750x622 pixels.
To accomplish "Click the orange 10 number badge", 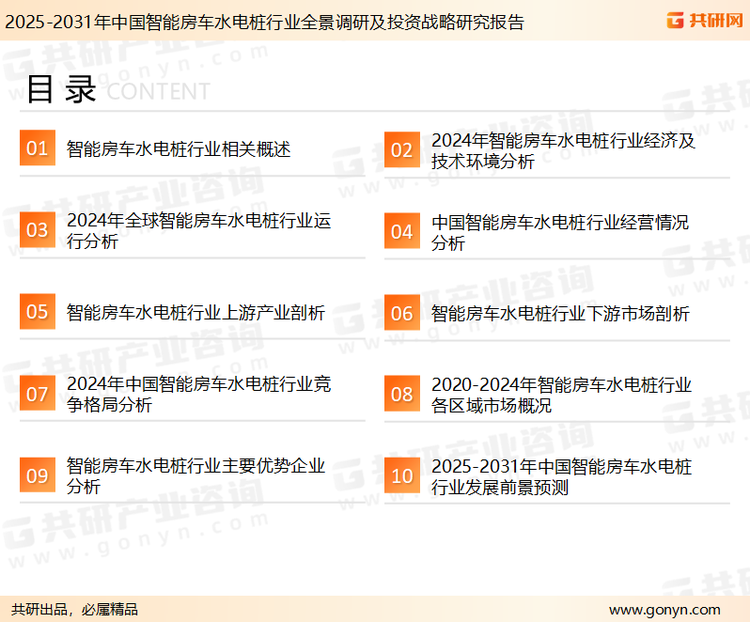I will point(402,476).
